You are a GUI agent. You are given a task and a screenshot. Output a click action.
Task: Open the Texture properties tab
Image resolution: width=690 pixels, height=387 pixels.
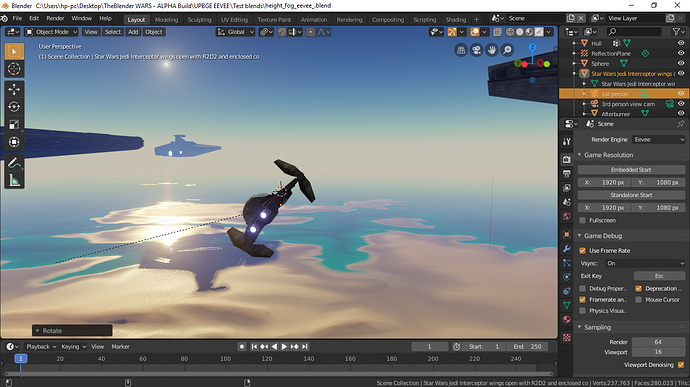click(x=567, y=338)
